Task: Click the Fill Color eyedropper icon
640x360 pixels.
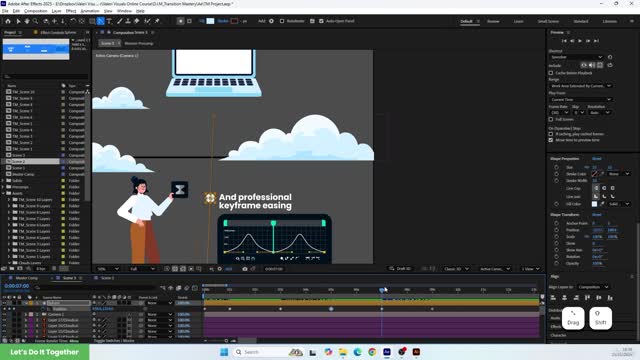Action: [x=602, y=204]
